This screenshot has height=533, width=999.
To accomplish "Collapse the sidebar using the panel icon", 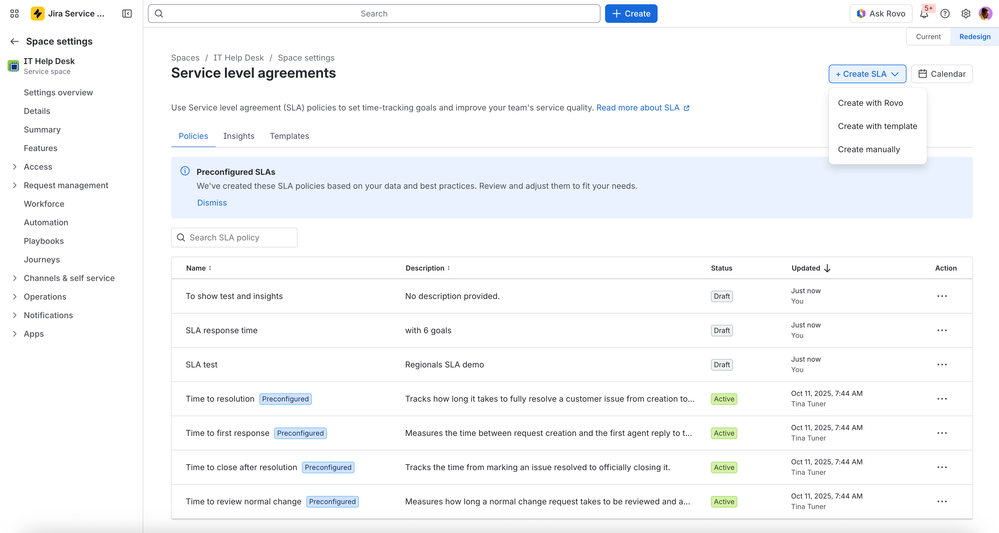I will coord(127,13).
